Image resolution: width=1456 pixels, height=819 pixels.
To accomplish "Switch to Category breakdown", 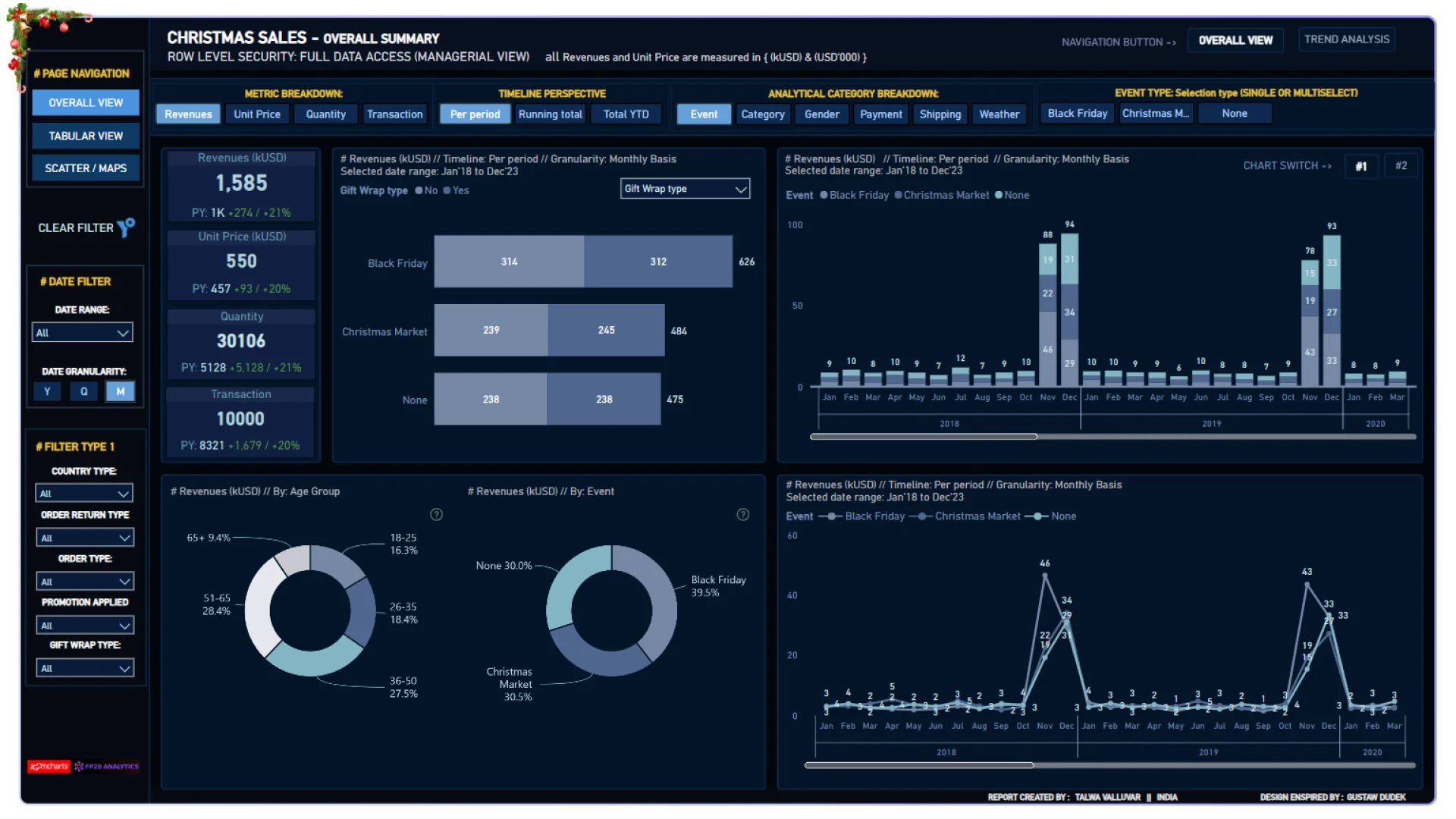I will 763,115.
